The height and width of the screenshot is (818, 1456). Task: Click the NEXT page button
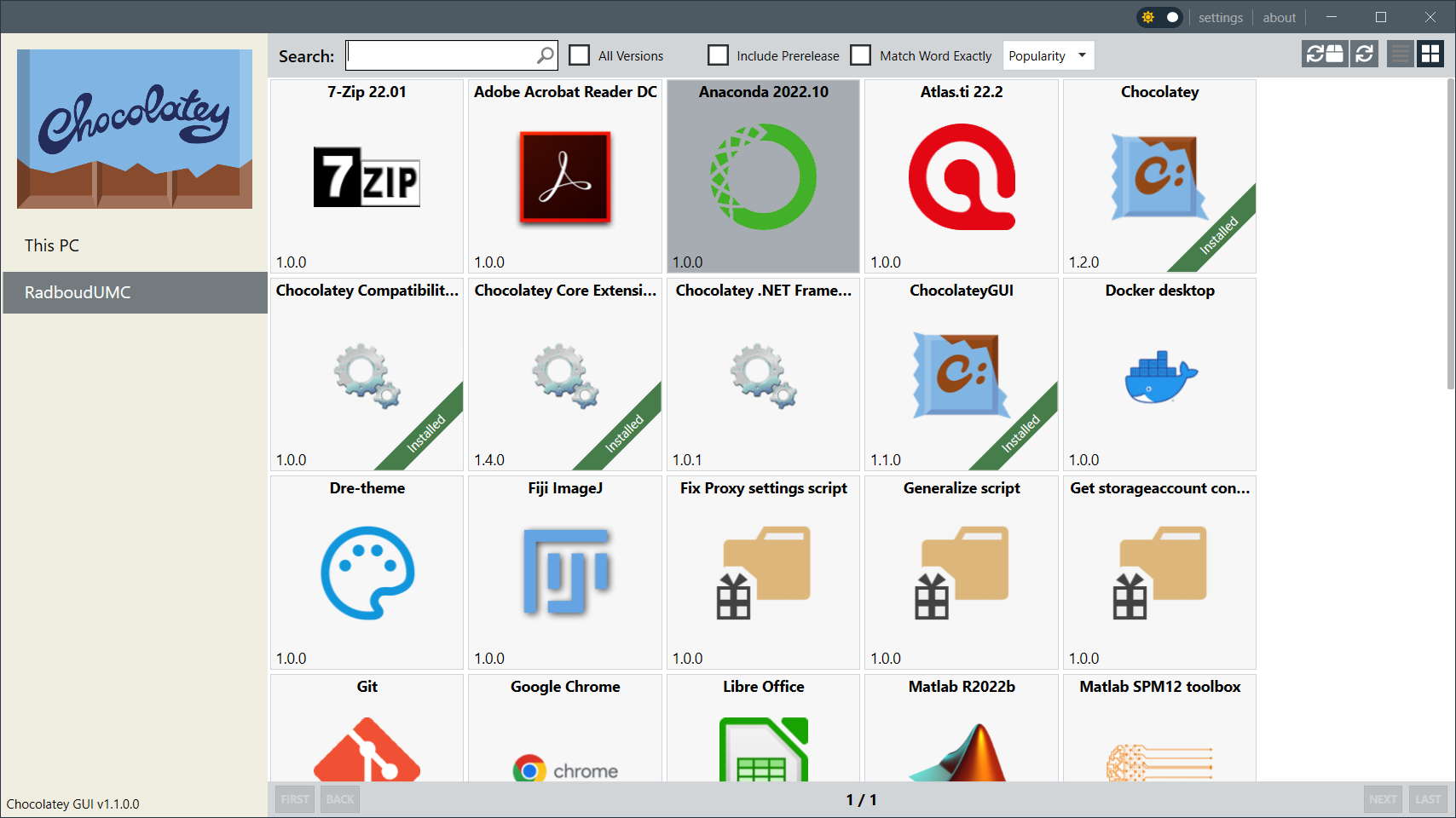(1383, 799)
